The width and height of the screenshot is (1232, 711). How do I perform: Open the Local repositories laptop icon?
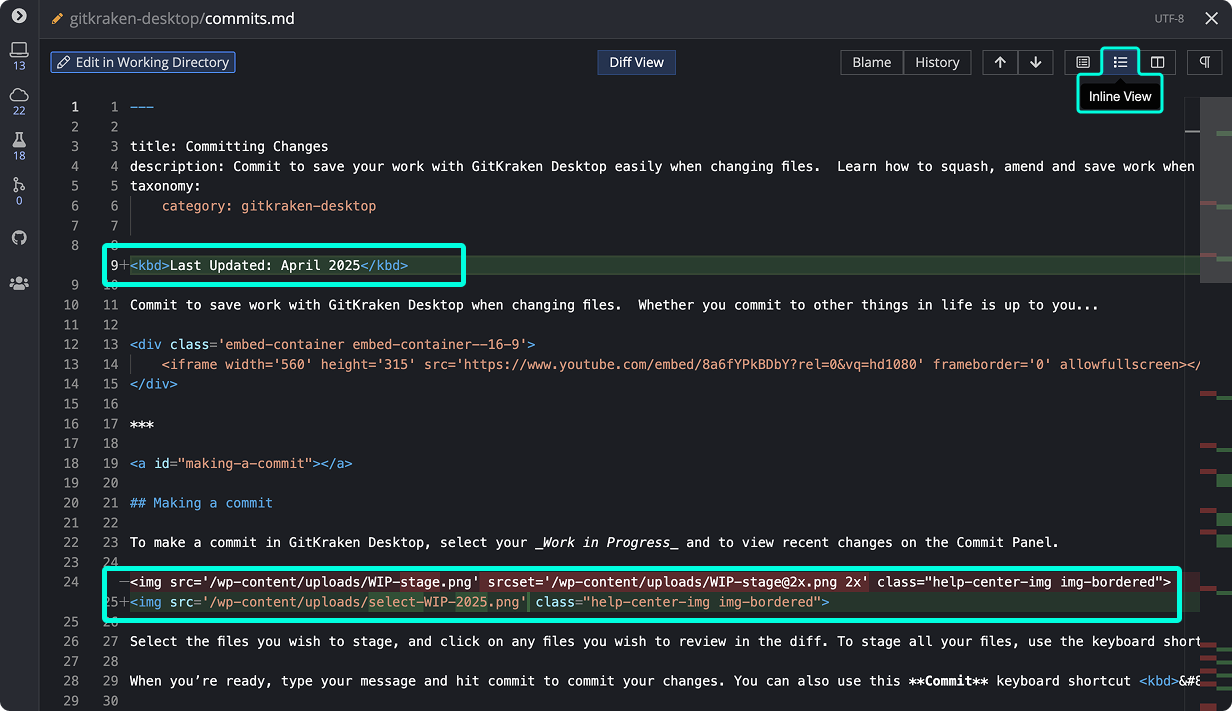(19, 50)
